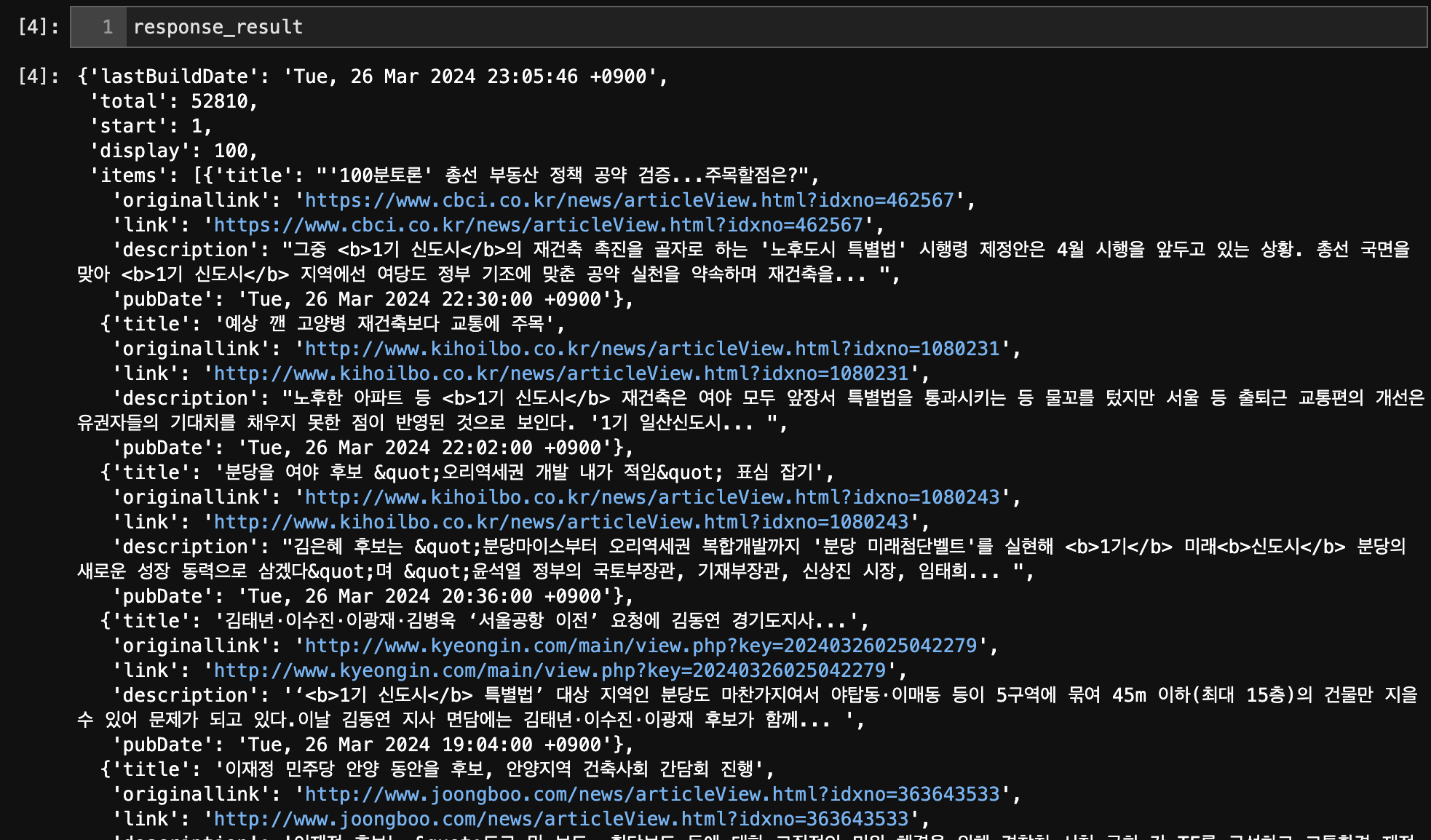Open cbci.co.kr originallink idxno=462567
The width and height of the screenshot is (1431, 840).
tap(629, 200)
